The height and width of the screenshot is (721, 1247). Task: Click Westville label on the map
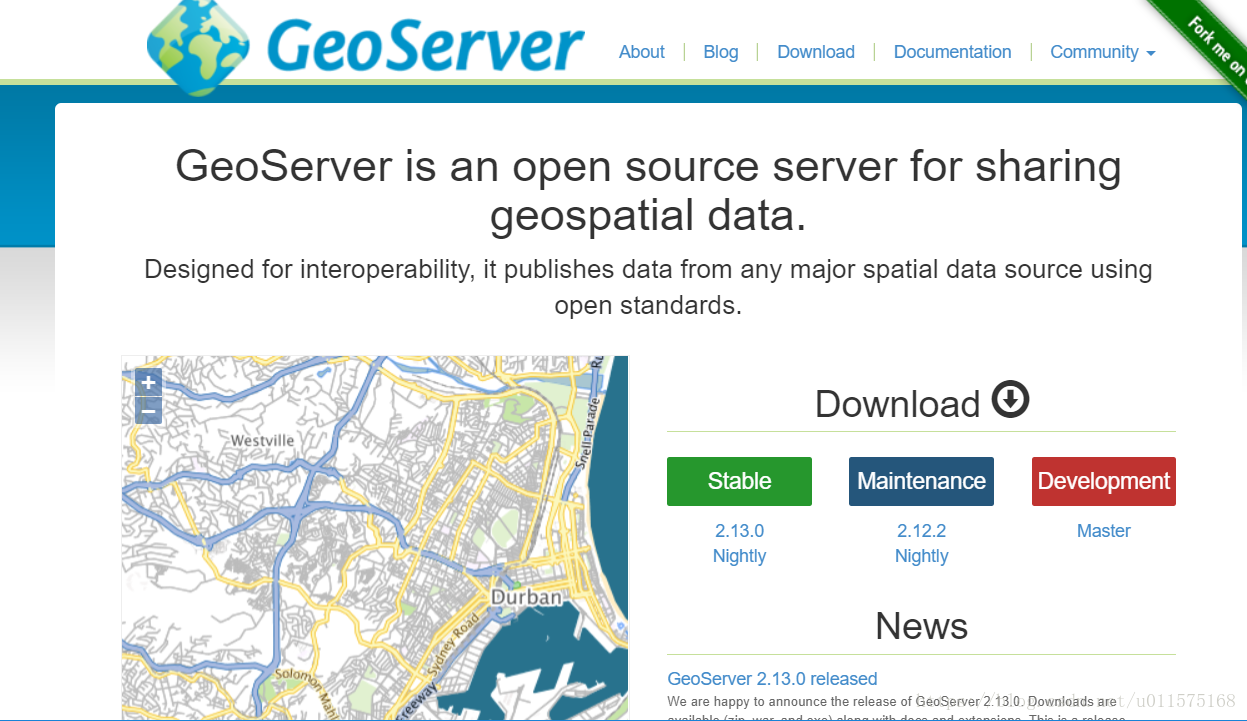tap(263, 440)
